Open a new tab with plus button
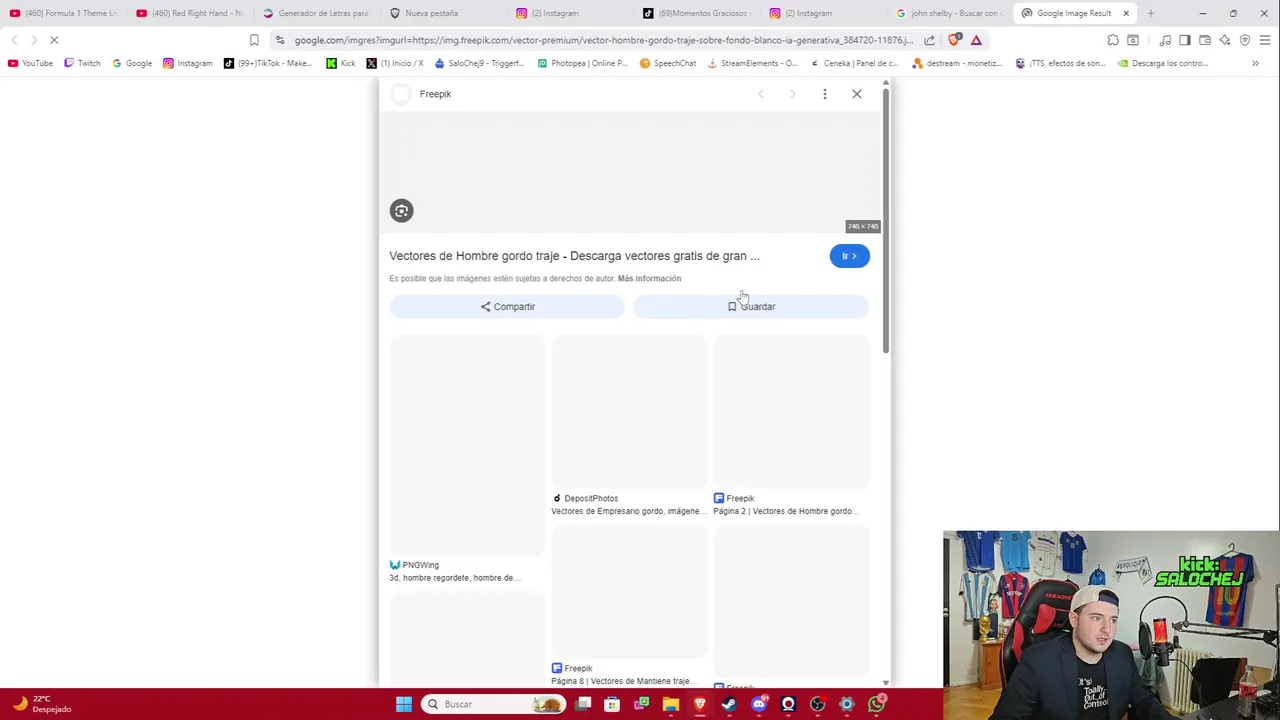Image resolution: width=1280 pixels, height=720 pixels. [1151, 13]
